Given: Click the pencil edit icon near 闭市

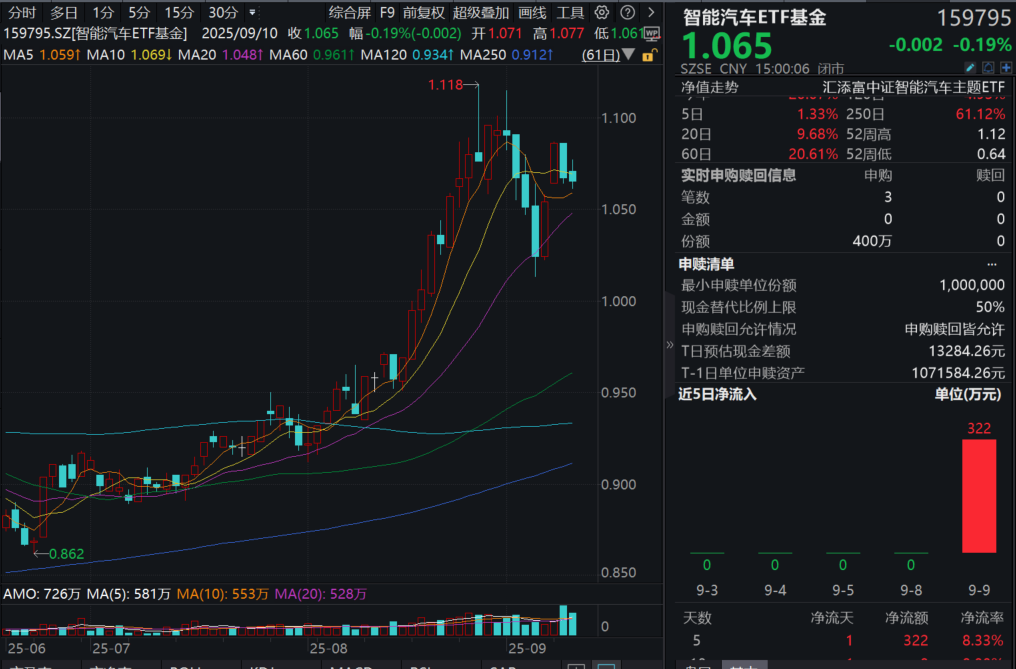Looking at the screenshot, I should (x=970, y=67).
